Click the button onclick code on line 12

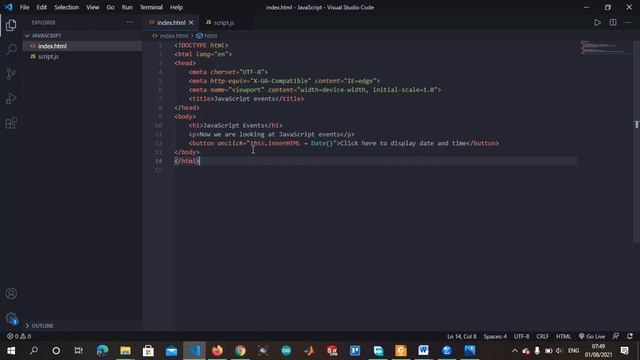click(344, 143)
